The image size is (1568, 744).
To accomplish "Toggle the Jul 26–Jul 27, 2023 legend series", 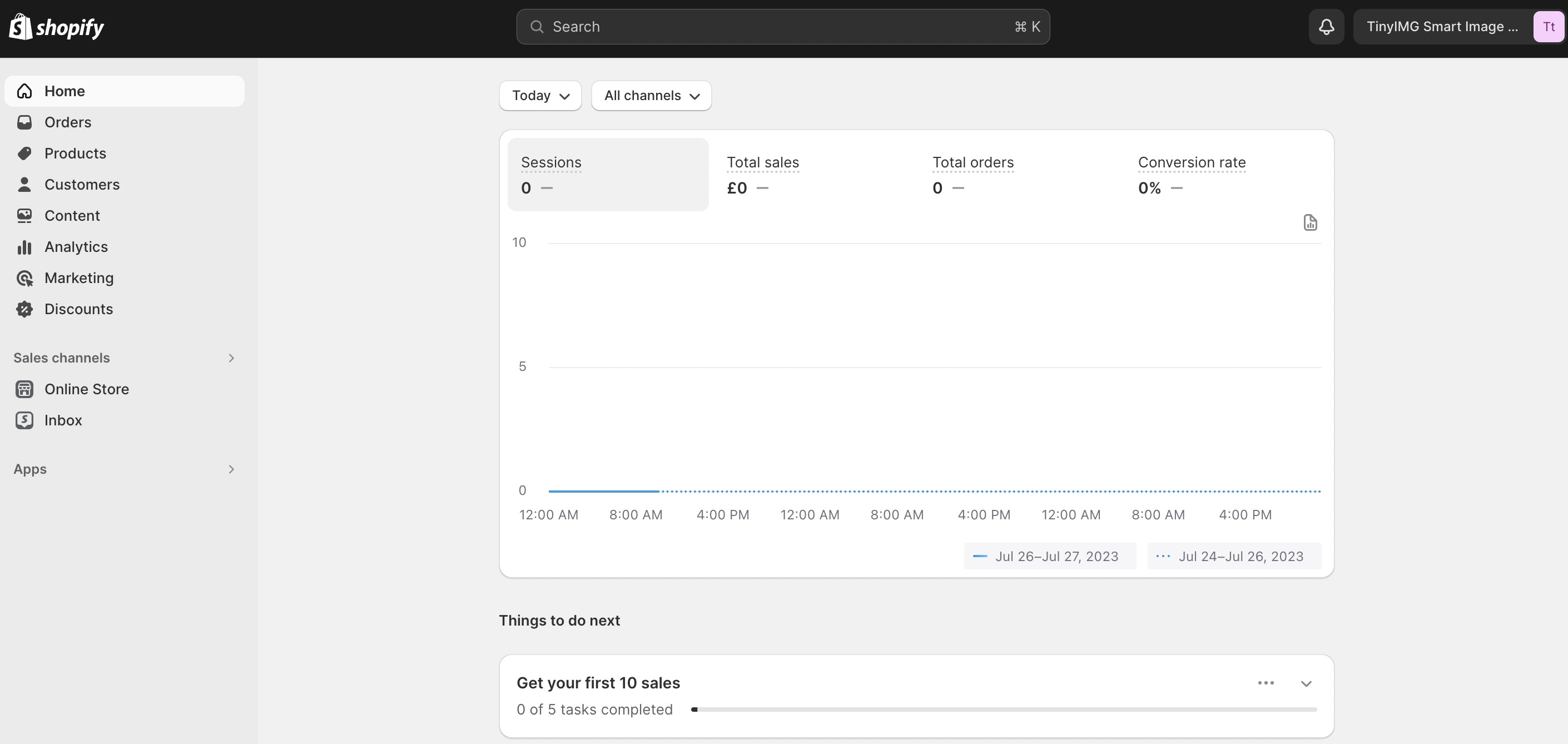I will pos(1050,557).
